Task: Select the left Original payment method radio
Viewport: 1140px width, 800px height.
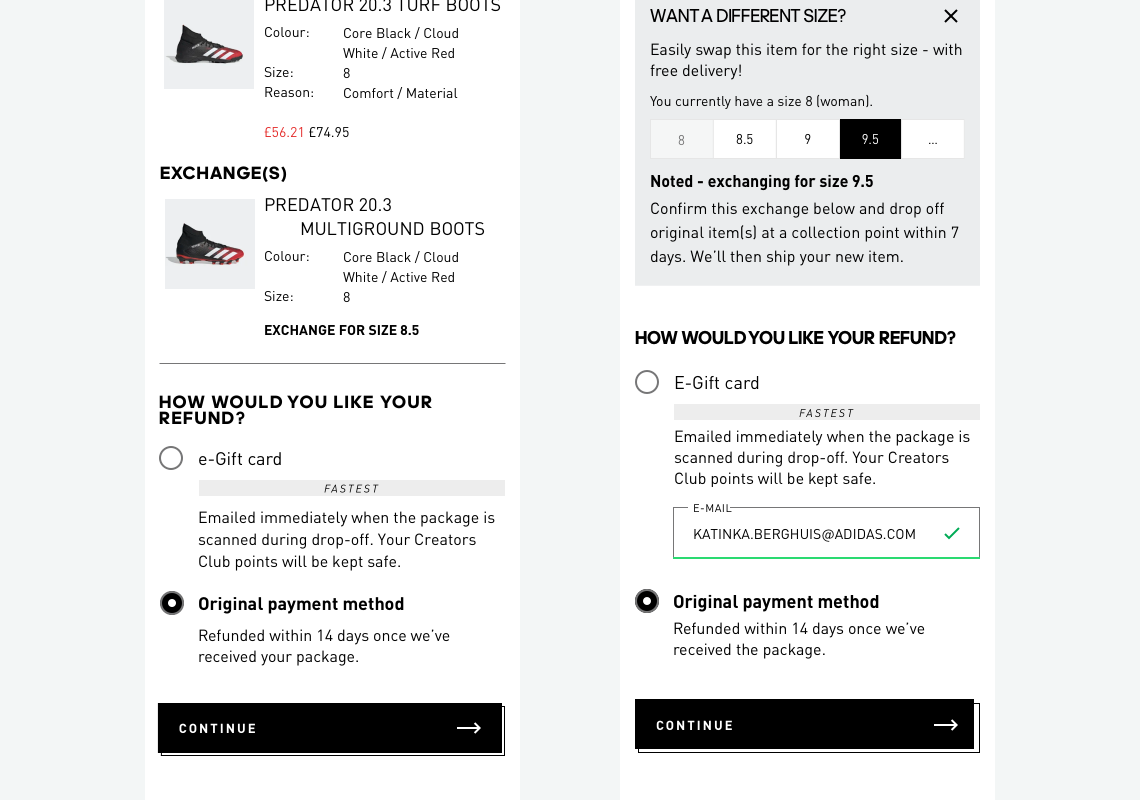Action: click(172, 603)
